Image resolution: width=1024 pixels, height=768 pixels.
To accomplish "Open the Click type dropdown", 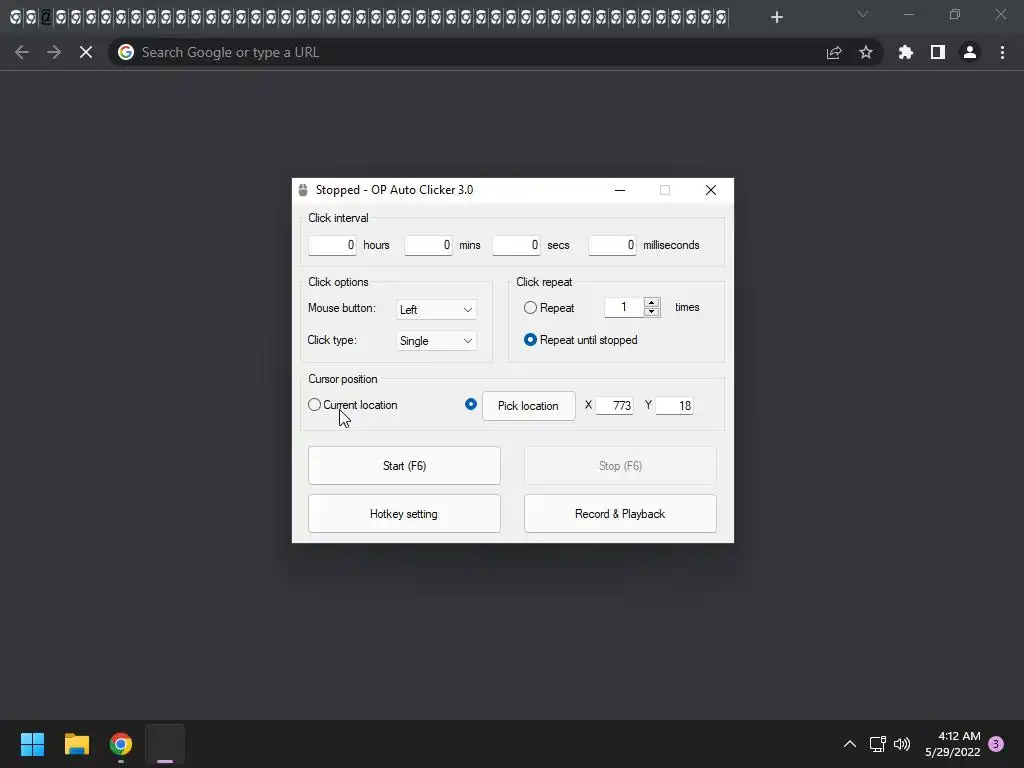I will [436, 341].
